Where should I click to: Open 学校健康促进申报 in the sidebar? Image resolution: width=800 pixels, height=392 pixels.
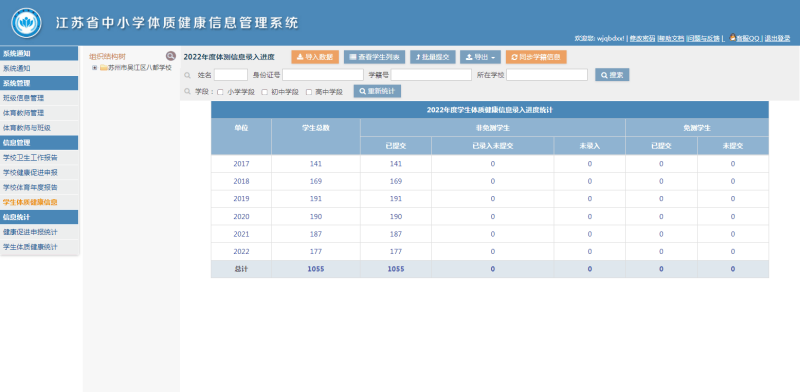coord(39,173)
